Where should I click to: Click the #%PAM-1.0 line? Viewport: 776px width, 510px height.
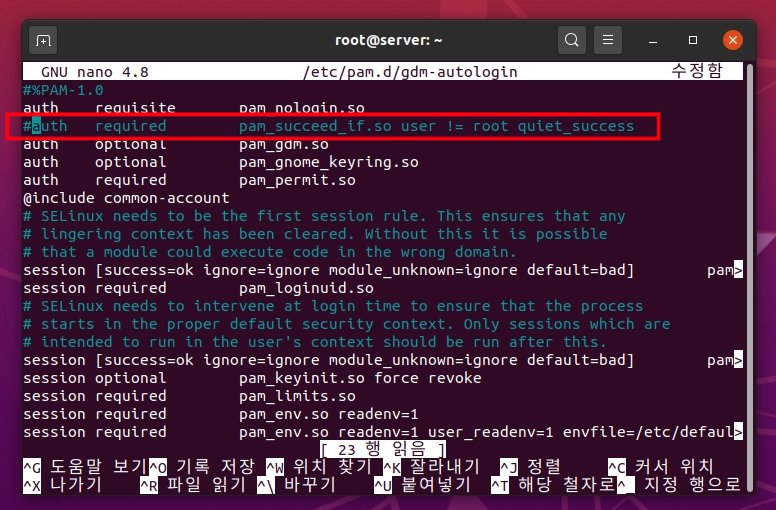63,90
